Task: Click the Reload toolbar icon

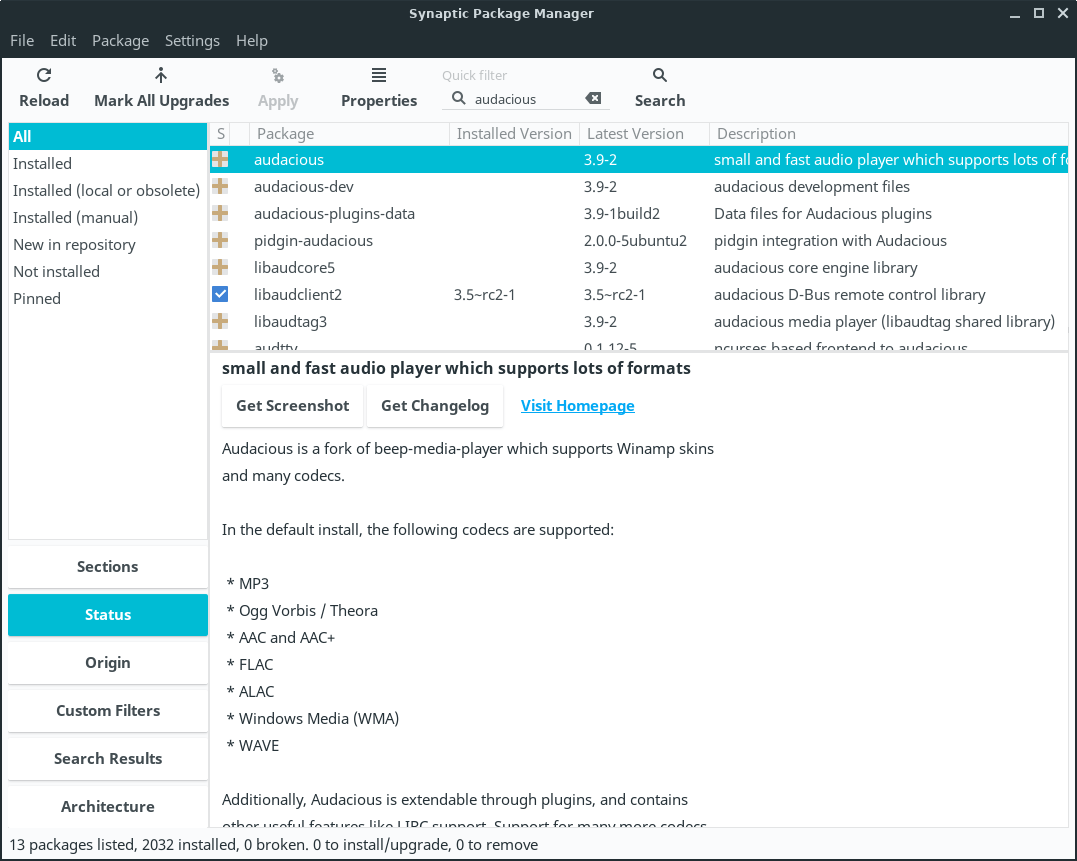Action: [x=44, y=76]
